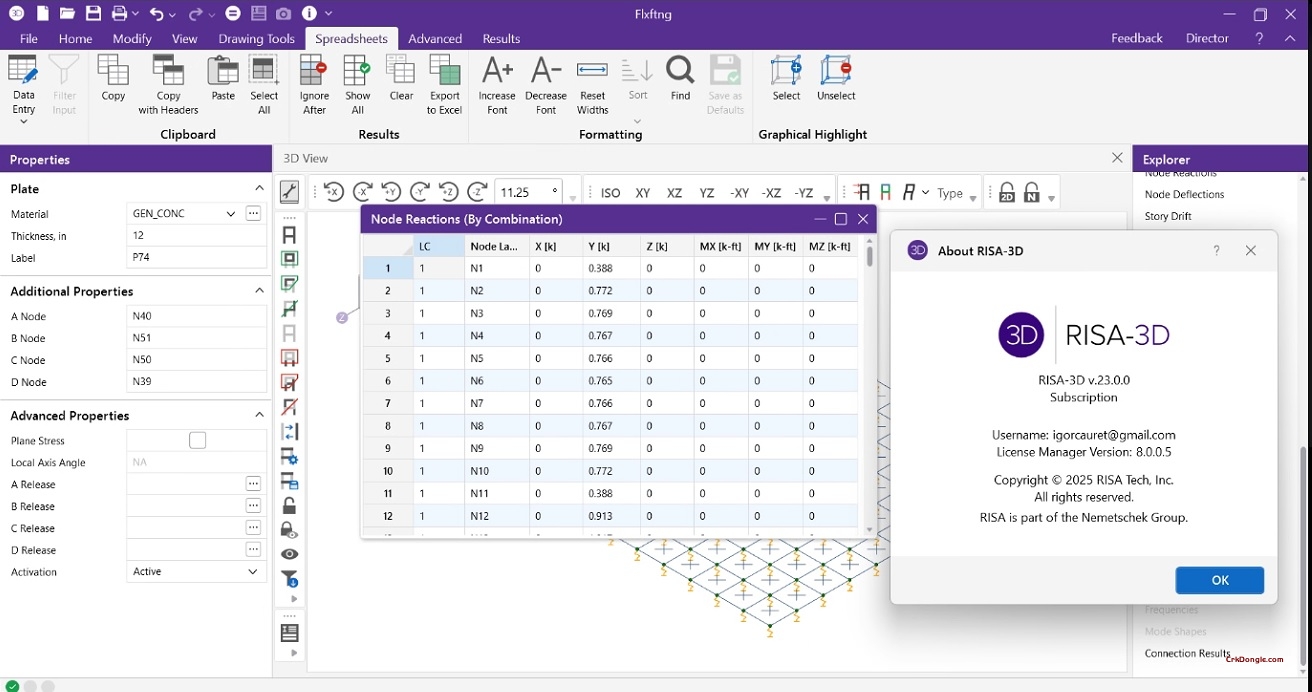Click Copy with Headers icon
Screen dimensions: 1312x692
point(168,72)
